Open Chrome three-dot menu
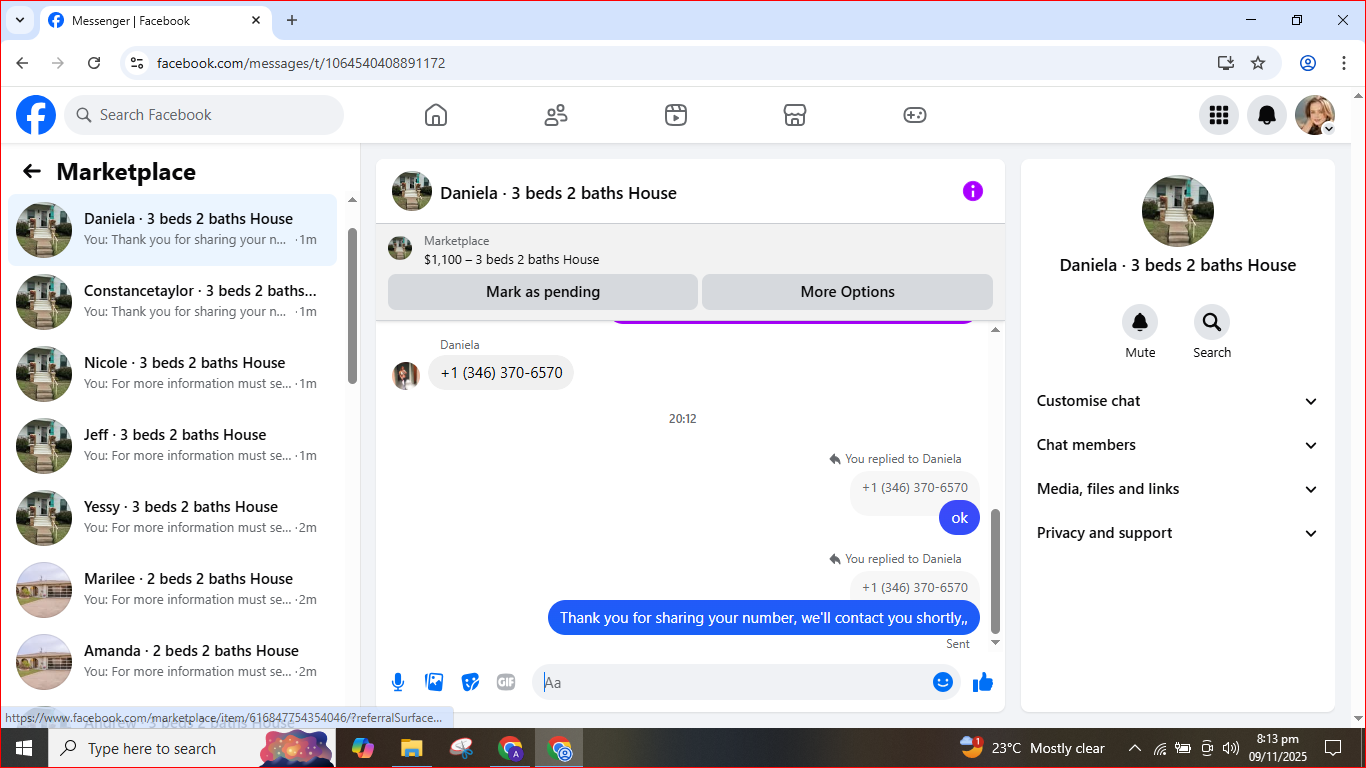The height and width of the screenshot is (768, 1366). coord(1344,63)
